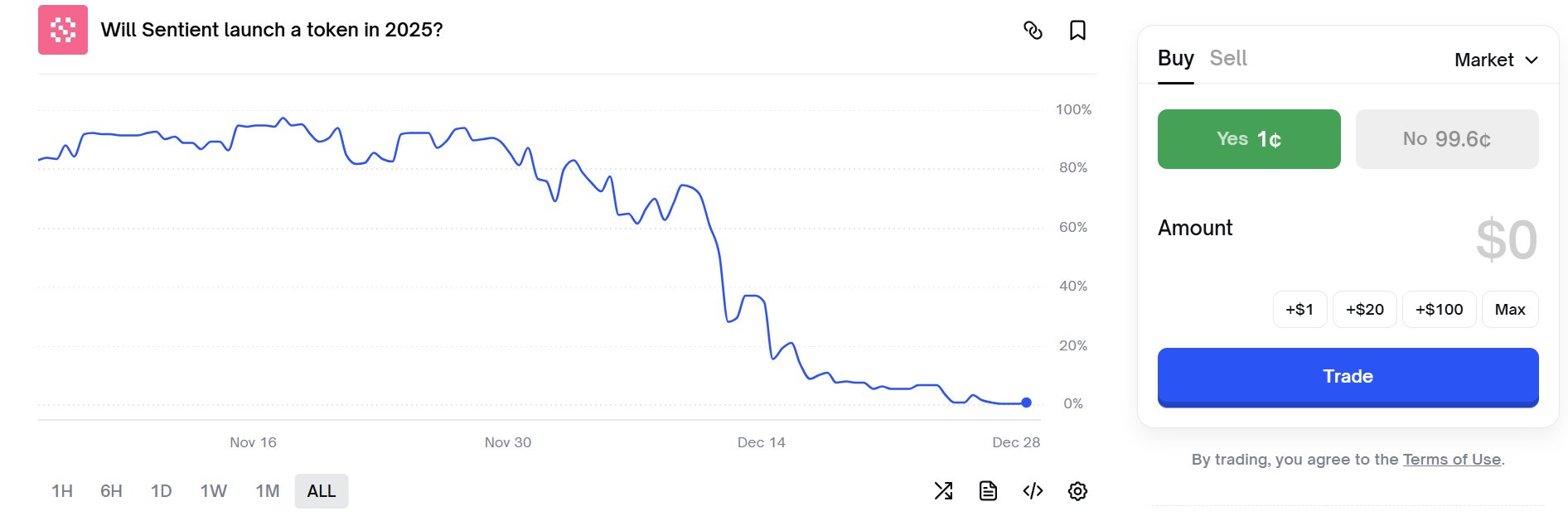Select the 1M time range

click(x=267, y=491)
